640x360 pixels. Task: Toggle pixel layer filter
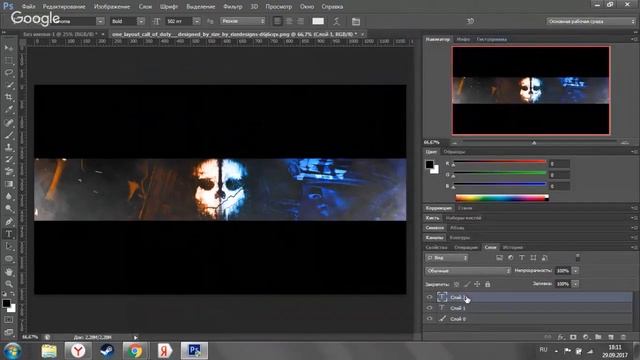point(499,258)
